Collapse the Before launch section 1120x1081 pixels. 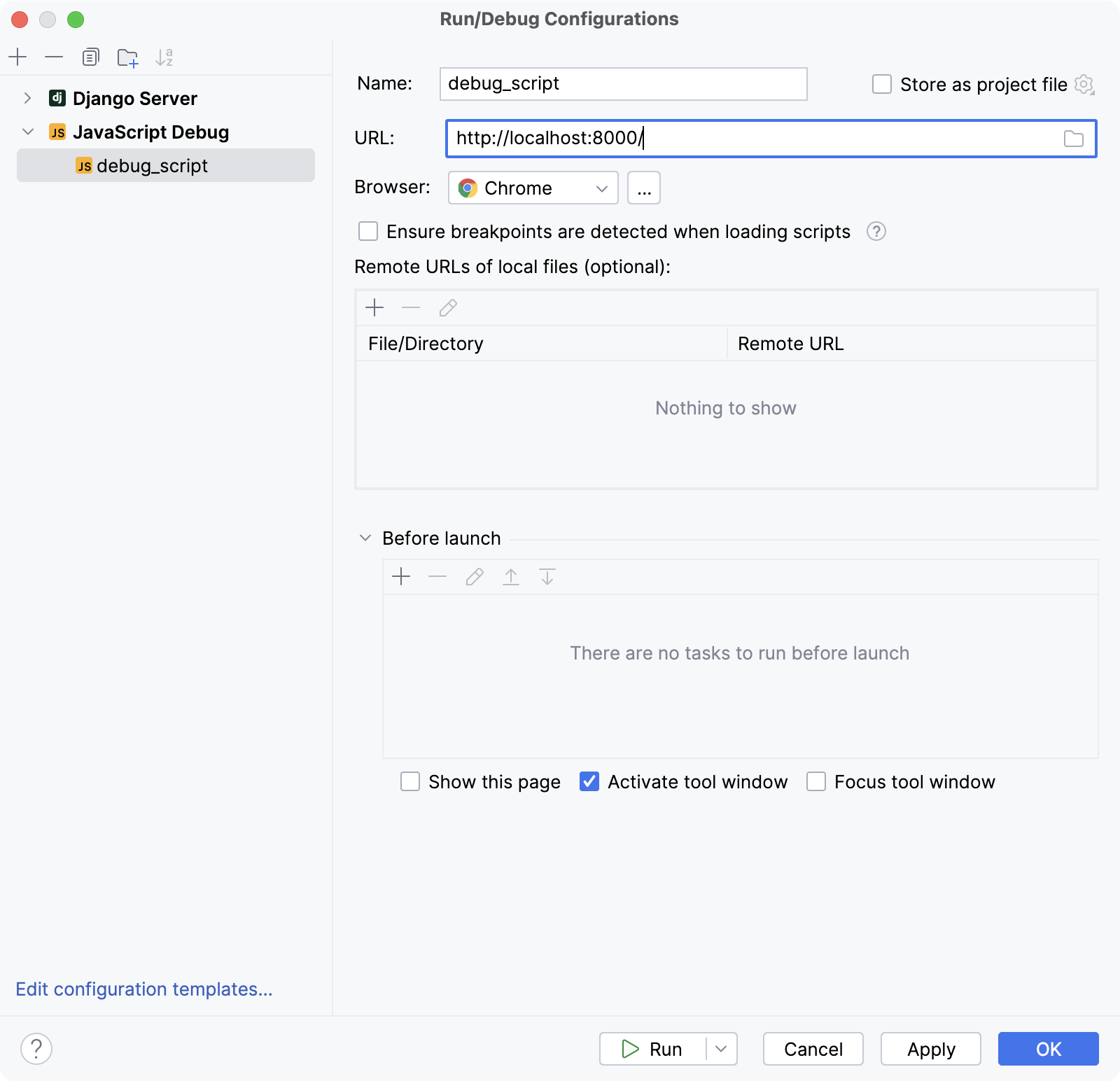[x=365, y=538]
